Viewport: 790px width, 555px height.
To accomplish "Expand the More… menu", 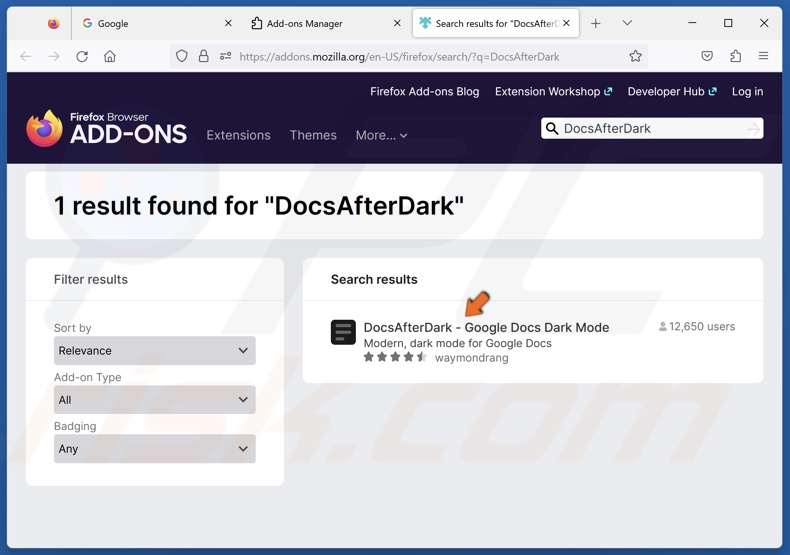I will (x=381, y=135).
